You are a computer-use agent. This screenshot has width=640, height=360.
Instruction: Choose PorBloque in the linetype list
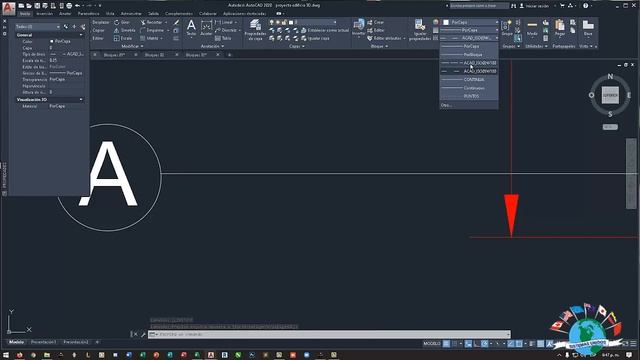point(469,55)
